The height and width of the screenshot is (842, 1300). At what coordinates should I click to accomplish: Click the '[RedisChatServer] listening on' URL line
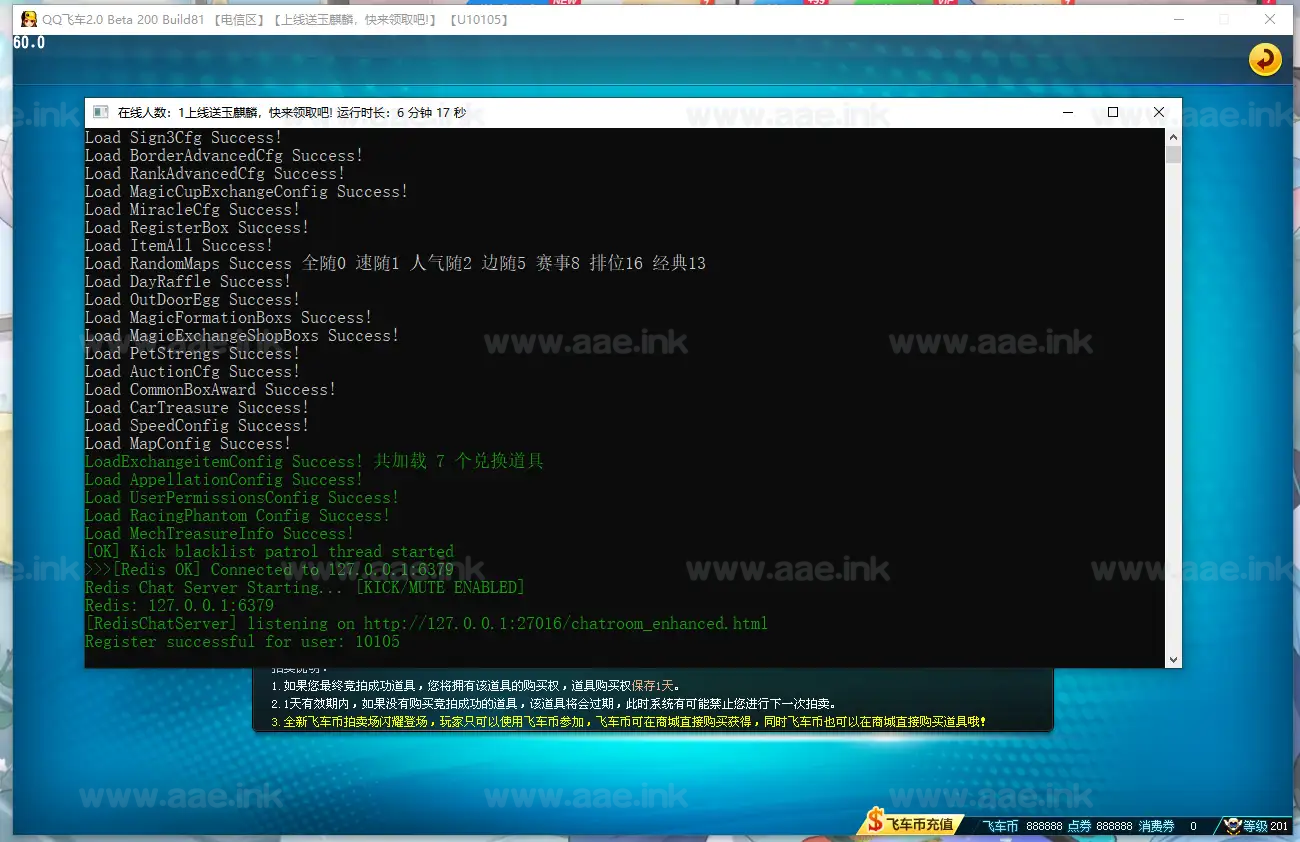point(426,624)
